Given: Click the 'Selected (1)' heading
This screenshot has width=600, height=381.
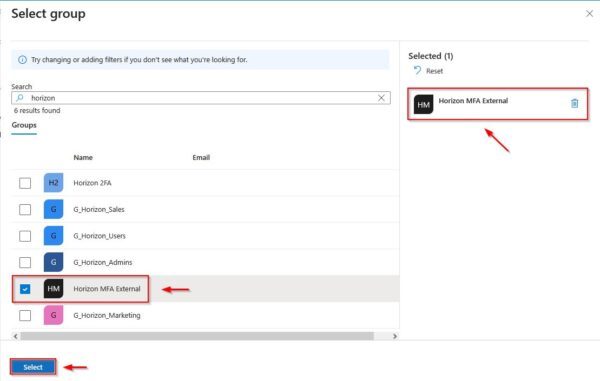Looking at the screenshot, I should 430,56.
